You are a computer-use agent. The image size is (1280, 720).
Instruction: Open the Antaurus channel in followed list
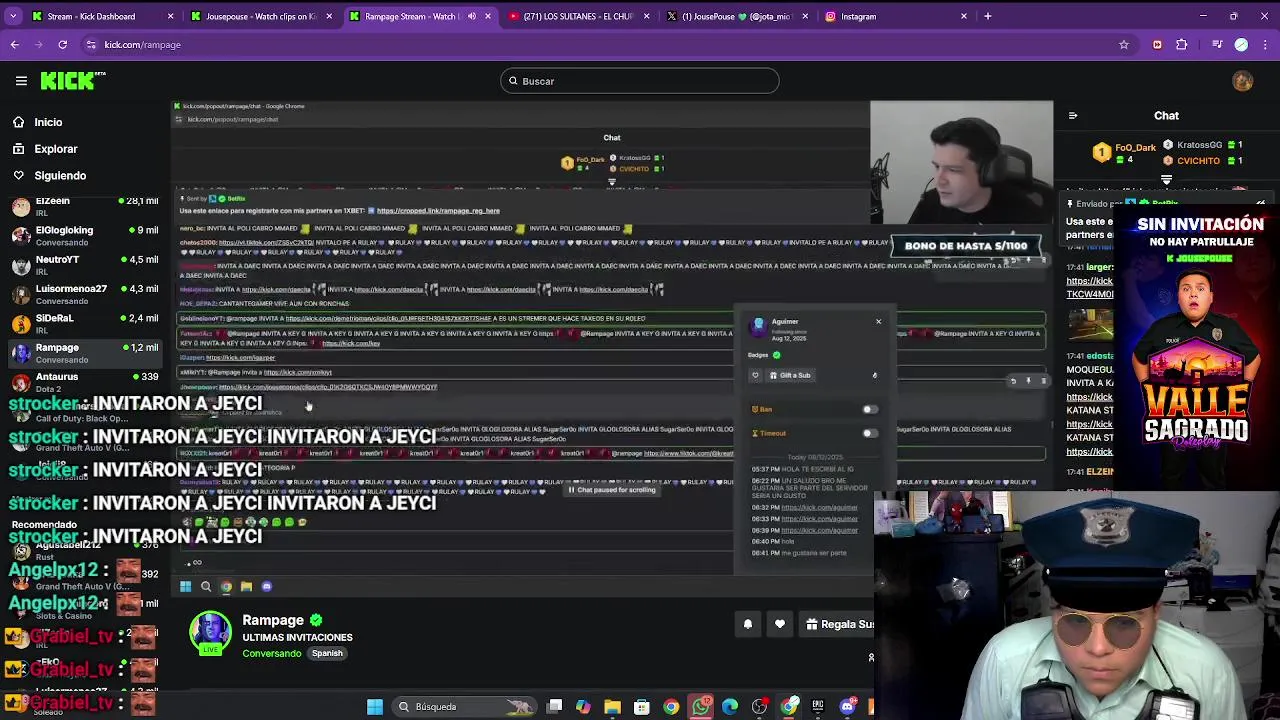pos(85,382)
